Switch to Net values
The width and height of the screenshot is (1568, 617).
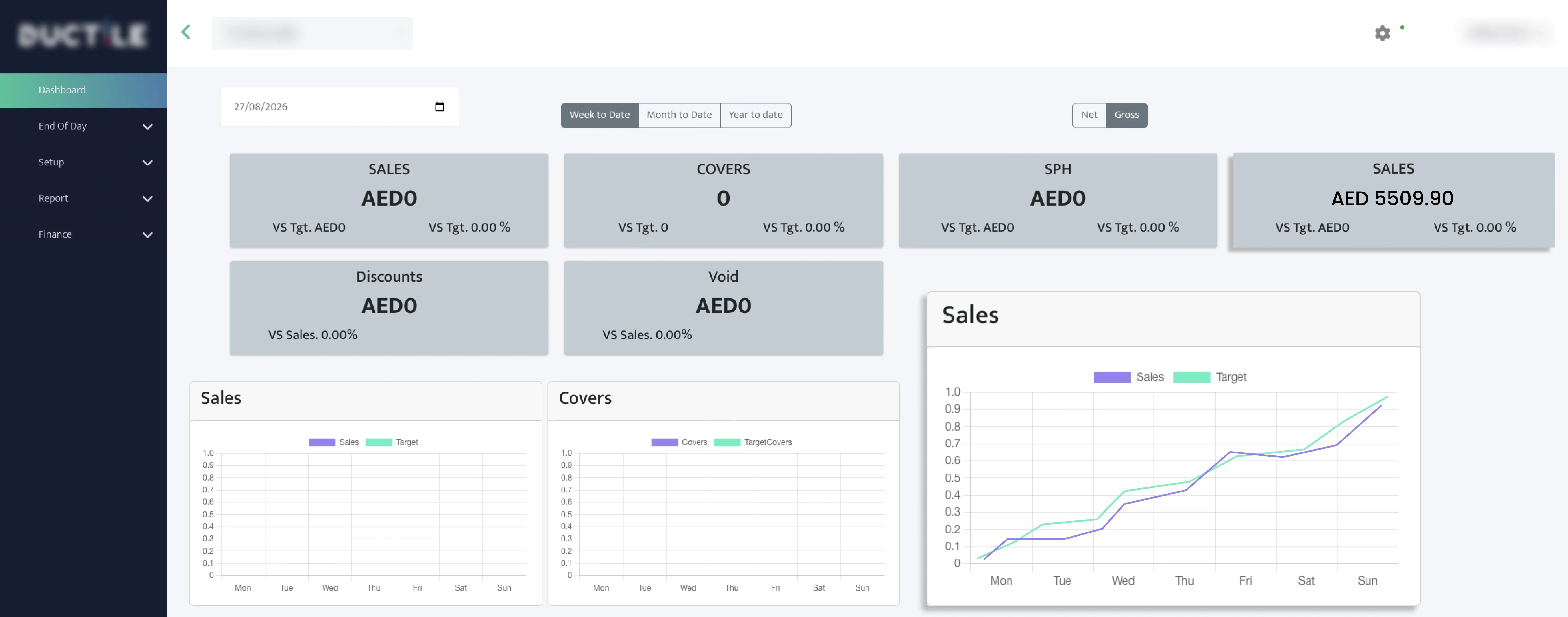(x=1089, y=115)
